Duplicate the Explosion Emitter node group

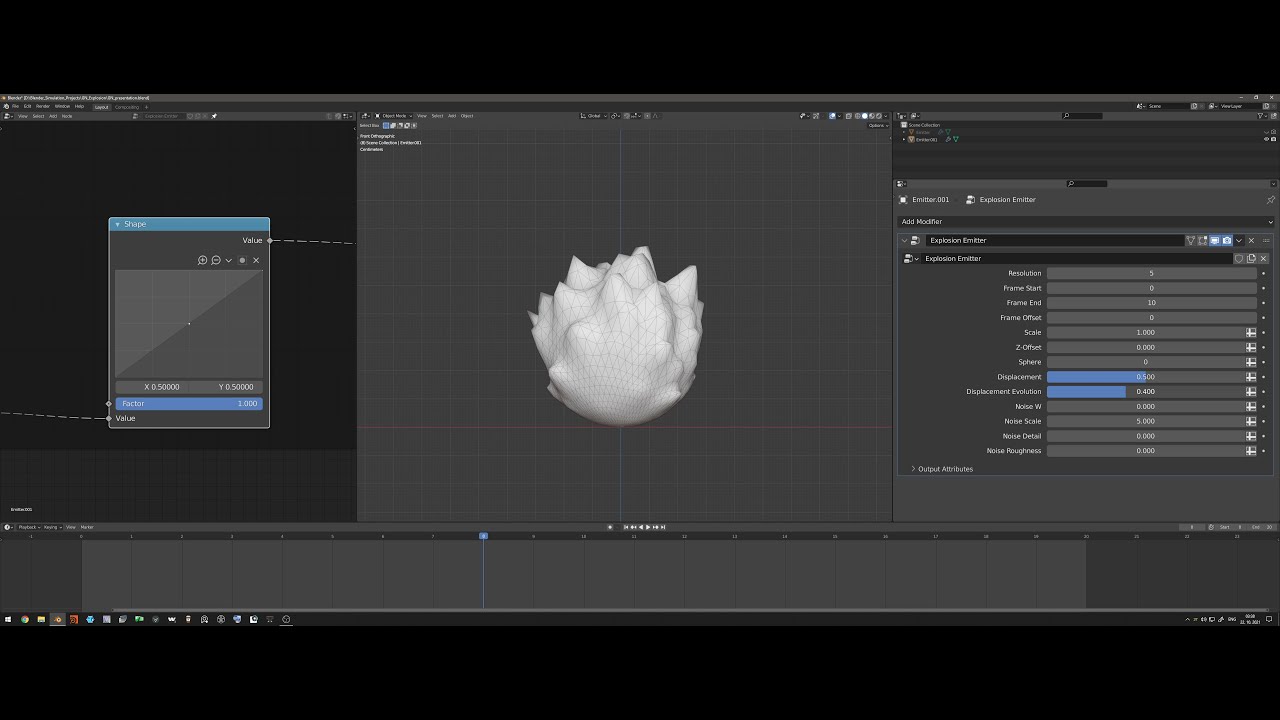[x=1251, y=258]
